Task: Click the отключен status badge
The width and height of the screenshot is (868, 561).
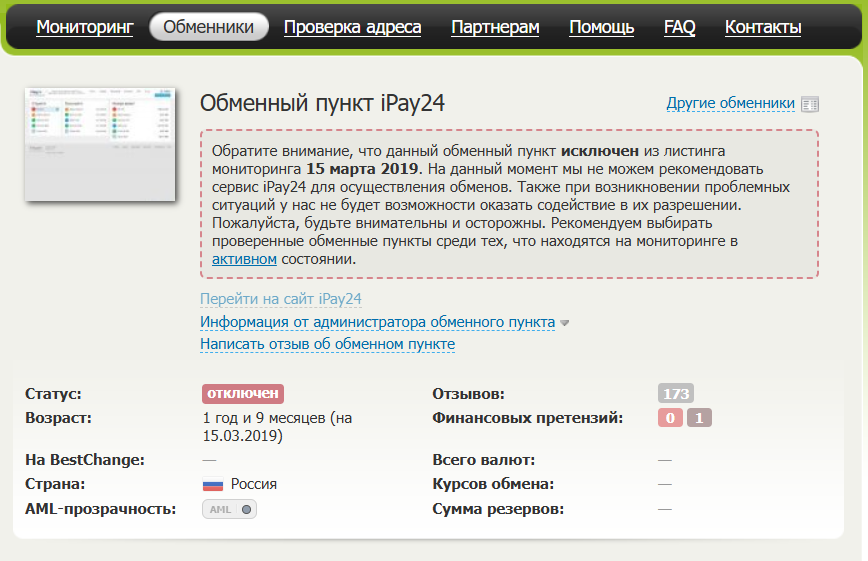Action: tap(242, 393)
